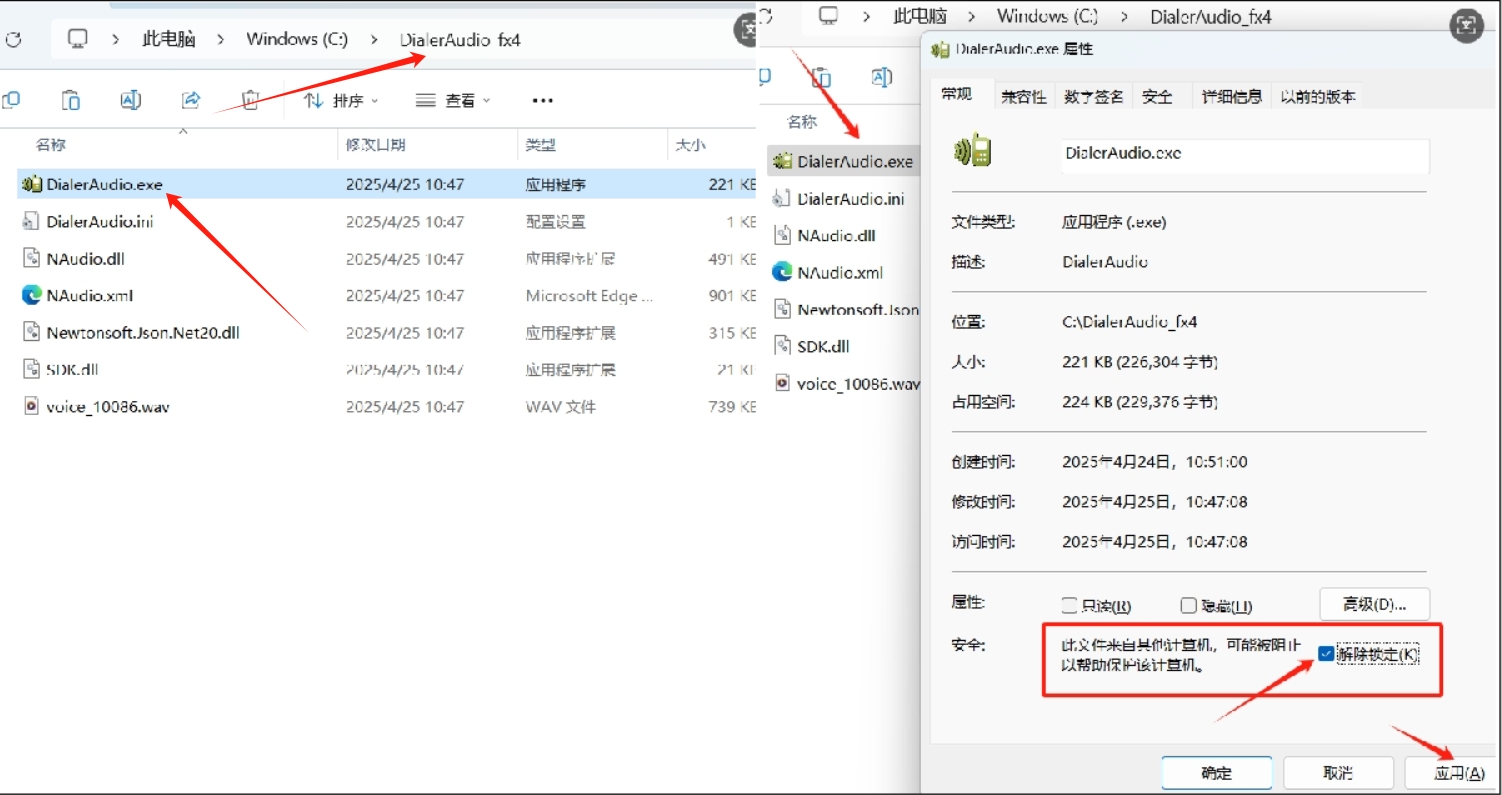Click 名称 column header in right window

[802, 122]
